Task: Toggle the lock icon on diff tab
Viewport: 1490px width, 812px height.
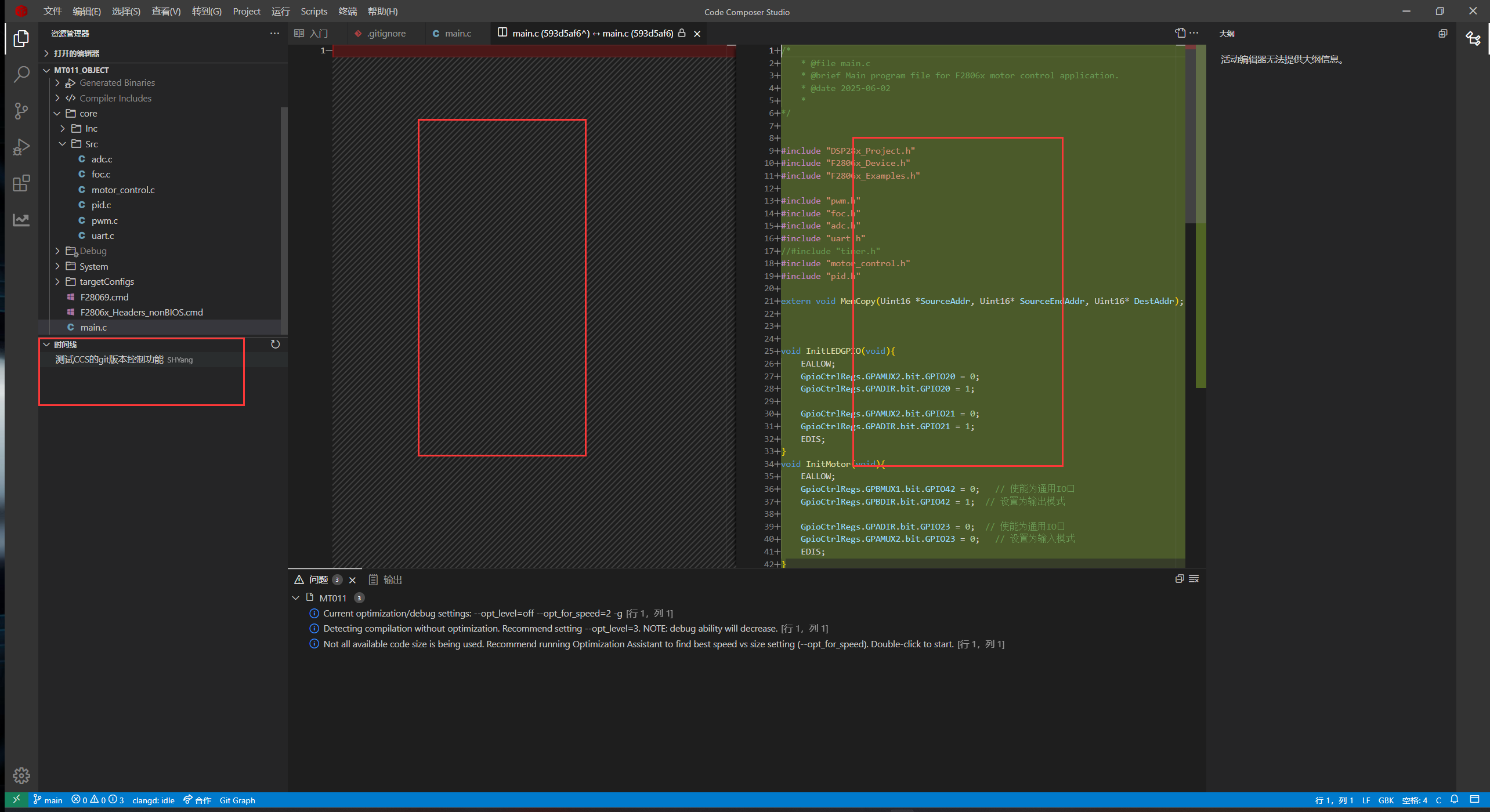Action: (682, 34)
